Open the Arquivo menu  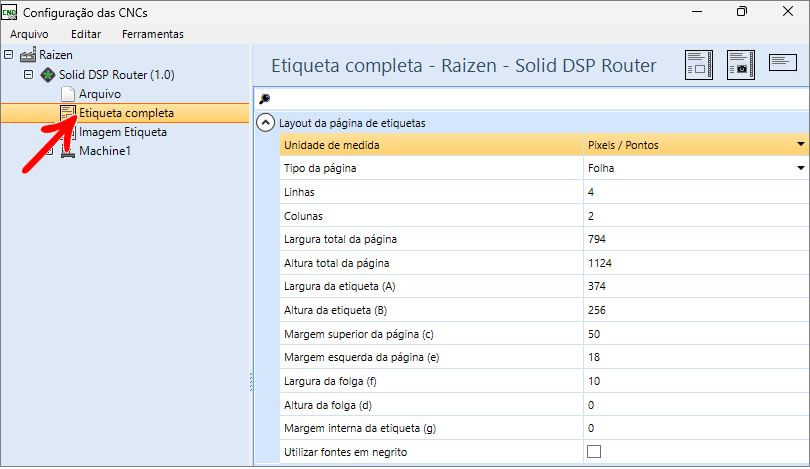[x=29, y=34]
